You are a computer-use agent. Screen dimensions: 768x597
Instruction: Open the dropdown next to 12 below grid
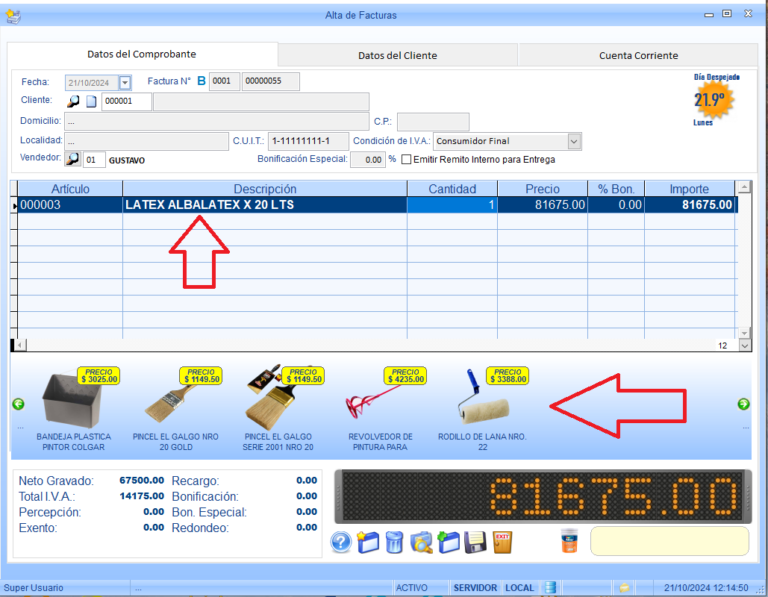tap(744, 346)
